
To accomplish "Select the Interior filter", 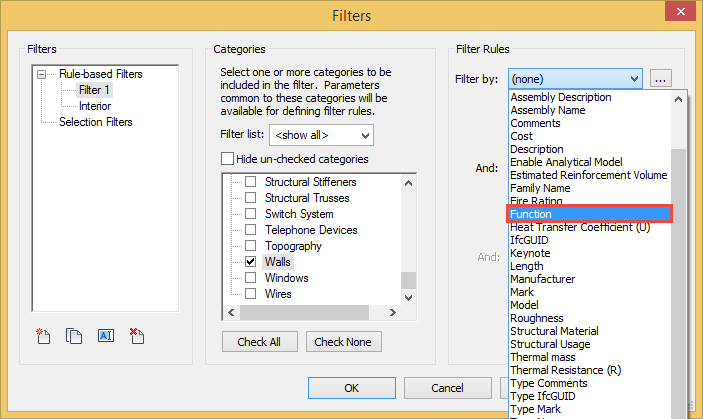I will (95, 106).
